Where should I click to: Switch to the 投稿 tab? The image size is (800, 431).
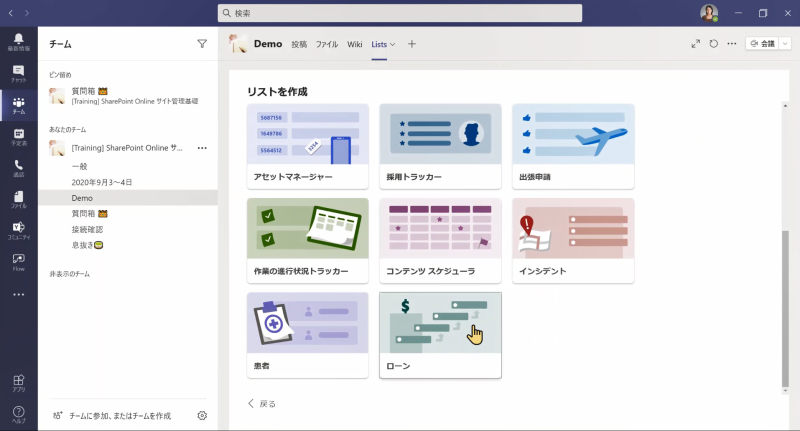coord(299,44)
